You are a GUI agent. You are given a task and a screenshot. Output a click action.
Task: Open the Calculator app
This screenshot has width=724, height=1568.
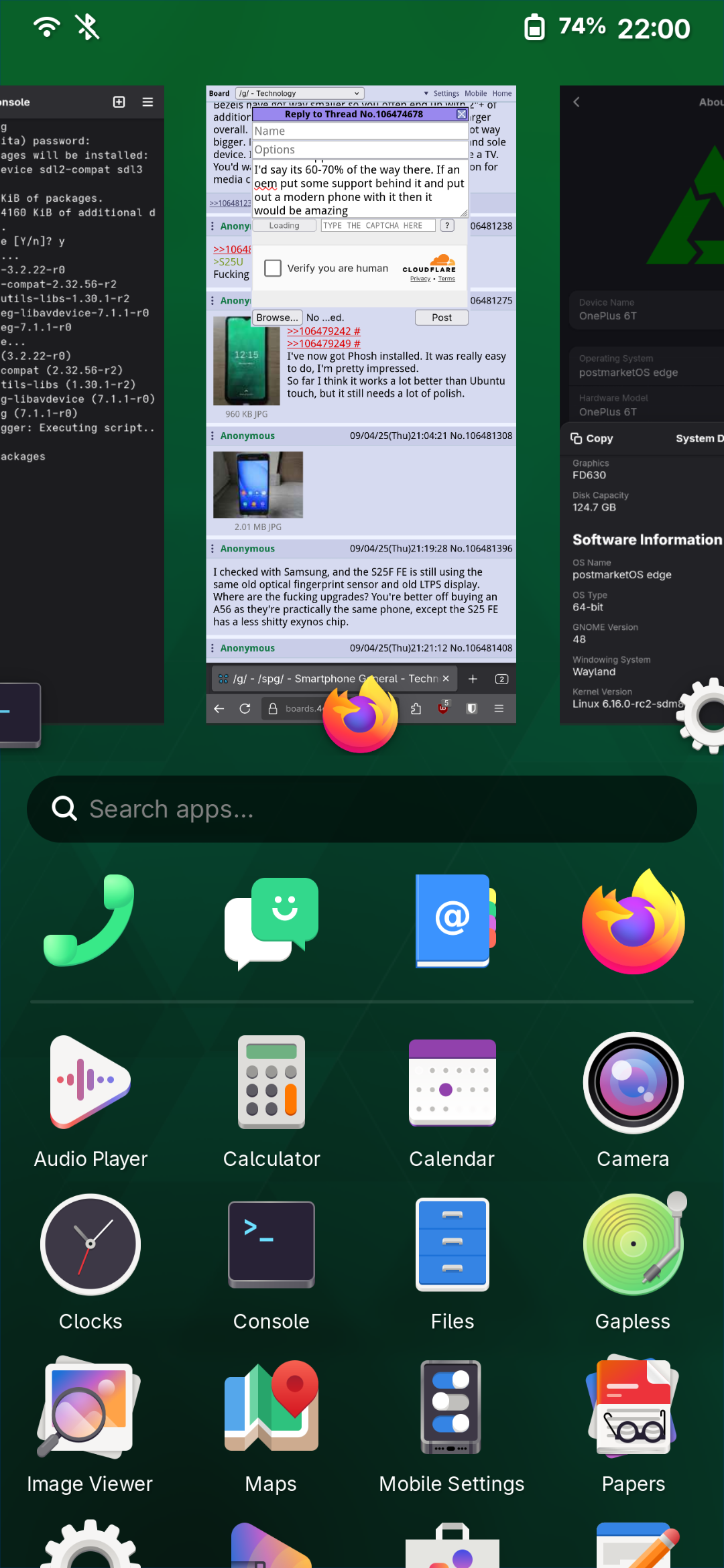click(x=271, y=1102)
